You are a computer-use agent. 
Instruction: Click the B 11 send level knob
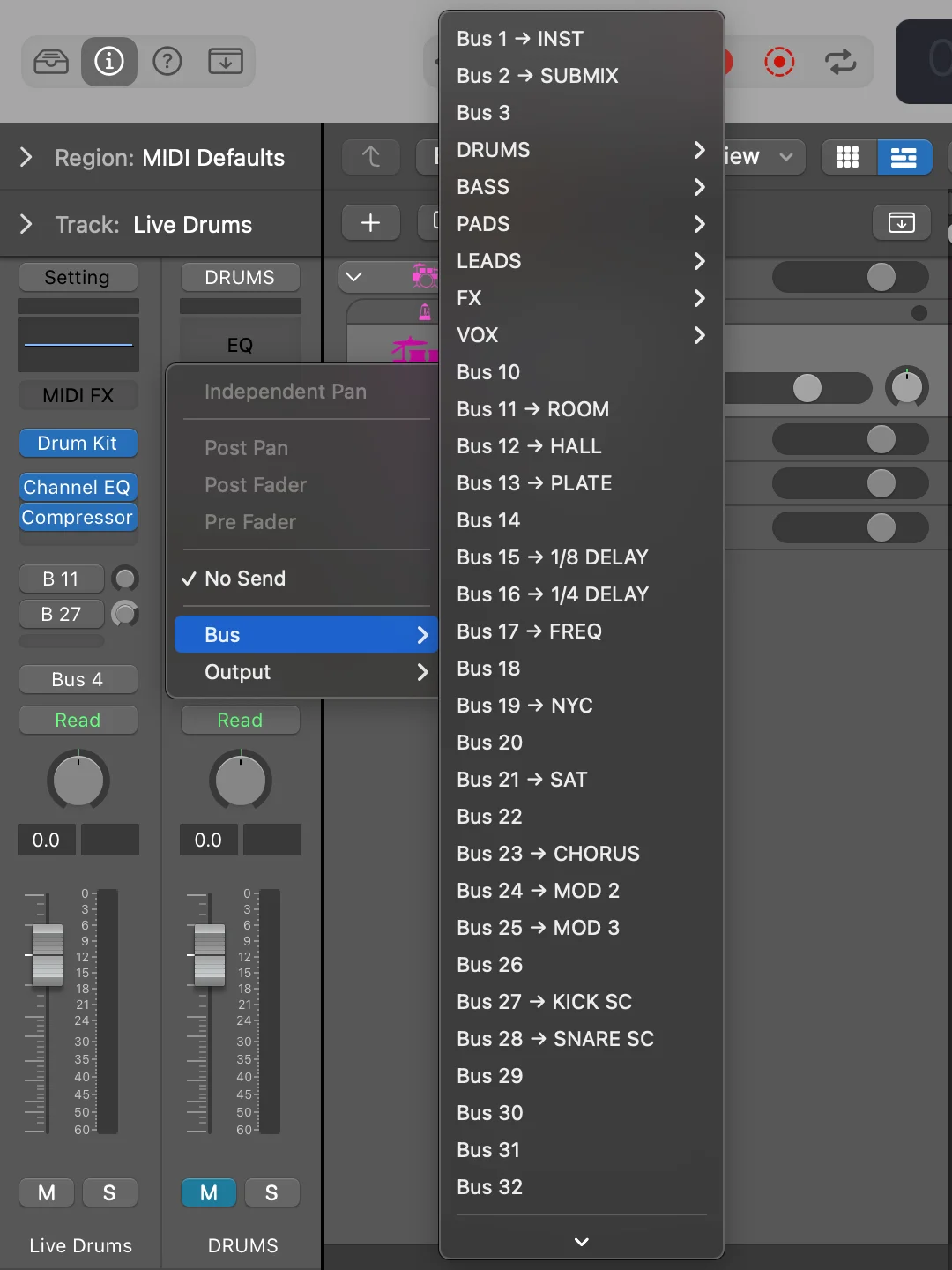pyautogui.click(x=125, y=579)
